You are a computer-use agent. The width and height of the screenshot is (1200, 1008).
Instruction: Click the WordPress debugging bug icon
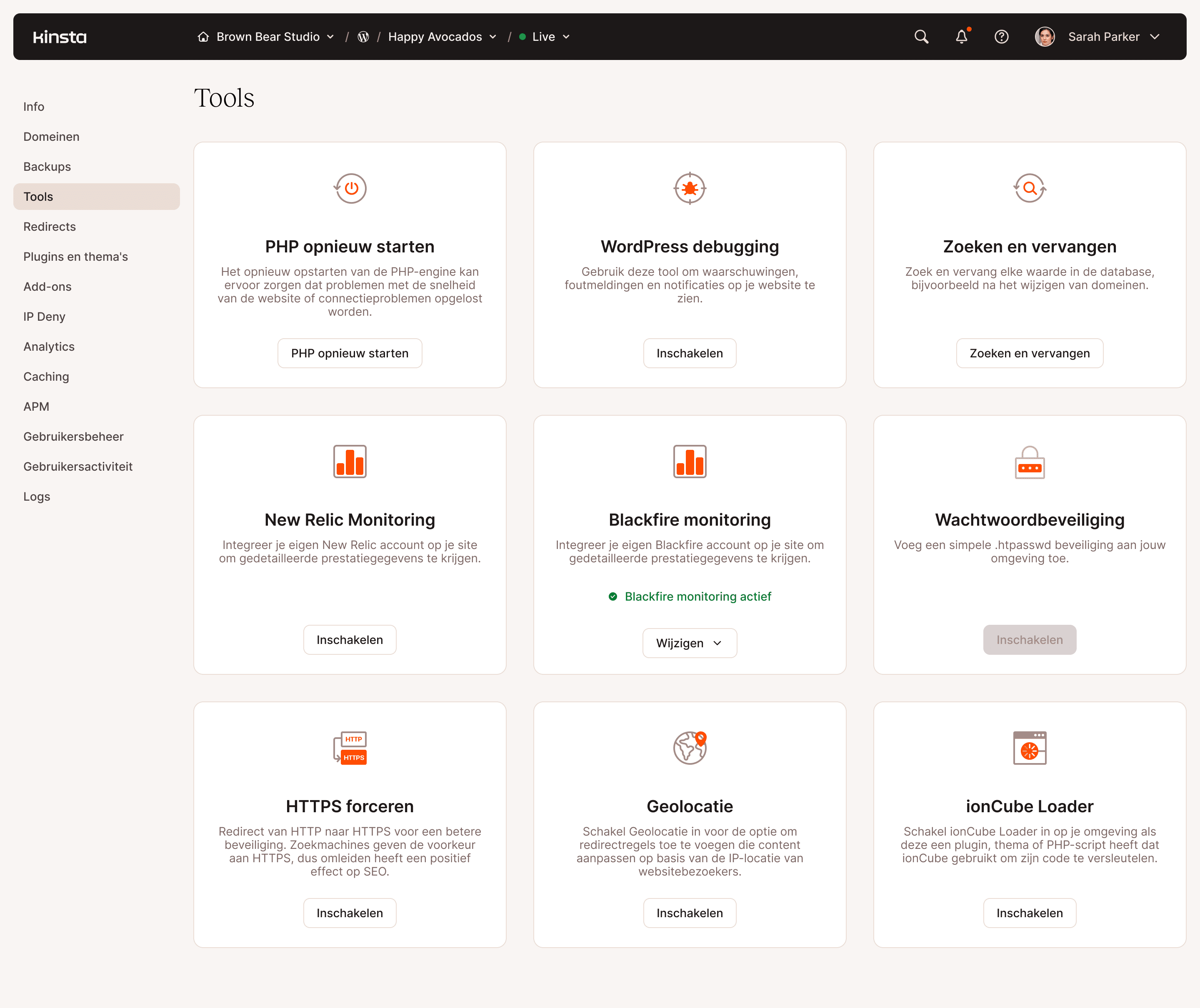point(690,189)
